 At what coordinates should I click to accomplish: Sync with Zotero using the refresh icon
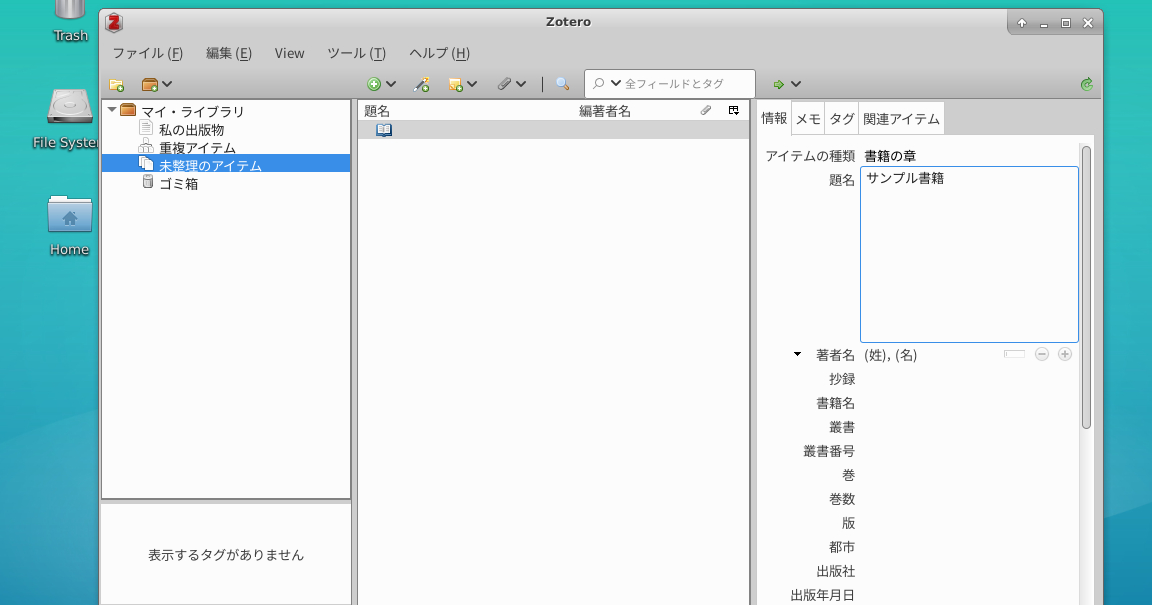pos(1086,84)
